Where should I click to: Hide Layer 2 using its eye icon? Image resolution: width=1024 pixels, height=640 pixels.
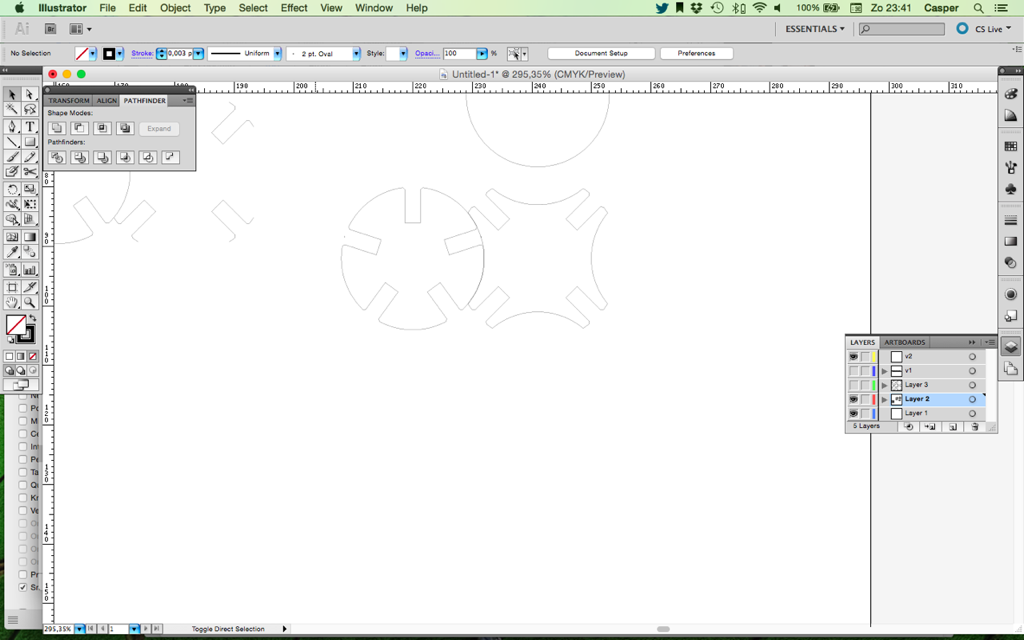pos(853,399)
